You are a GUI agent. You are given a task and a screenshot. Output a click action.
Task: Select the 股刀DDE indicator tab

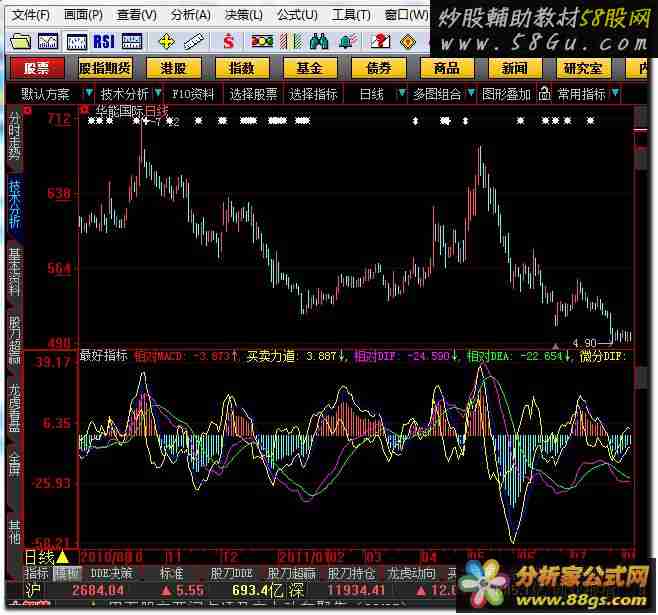pos(235,574)
